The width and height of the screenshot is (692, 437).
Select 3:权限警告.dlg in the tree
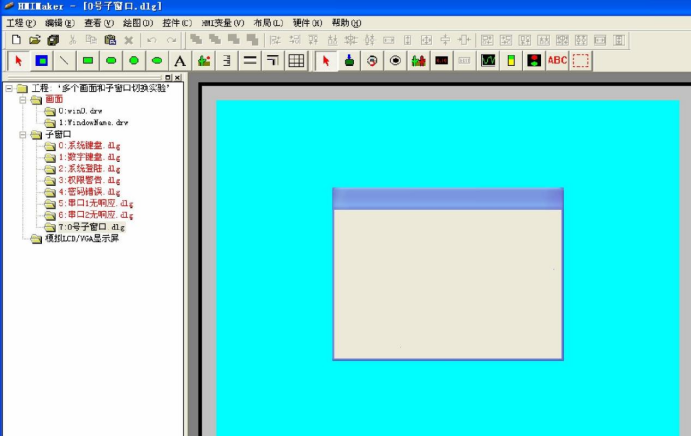pos(89,180)
